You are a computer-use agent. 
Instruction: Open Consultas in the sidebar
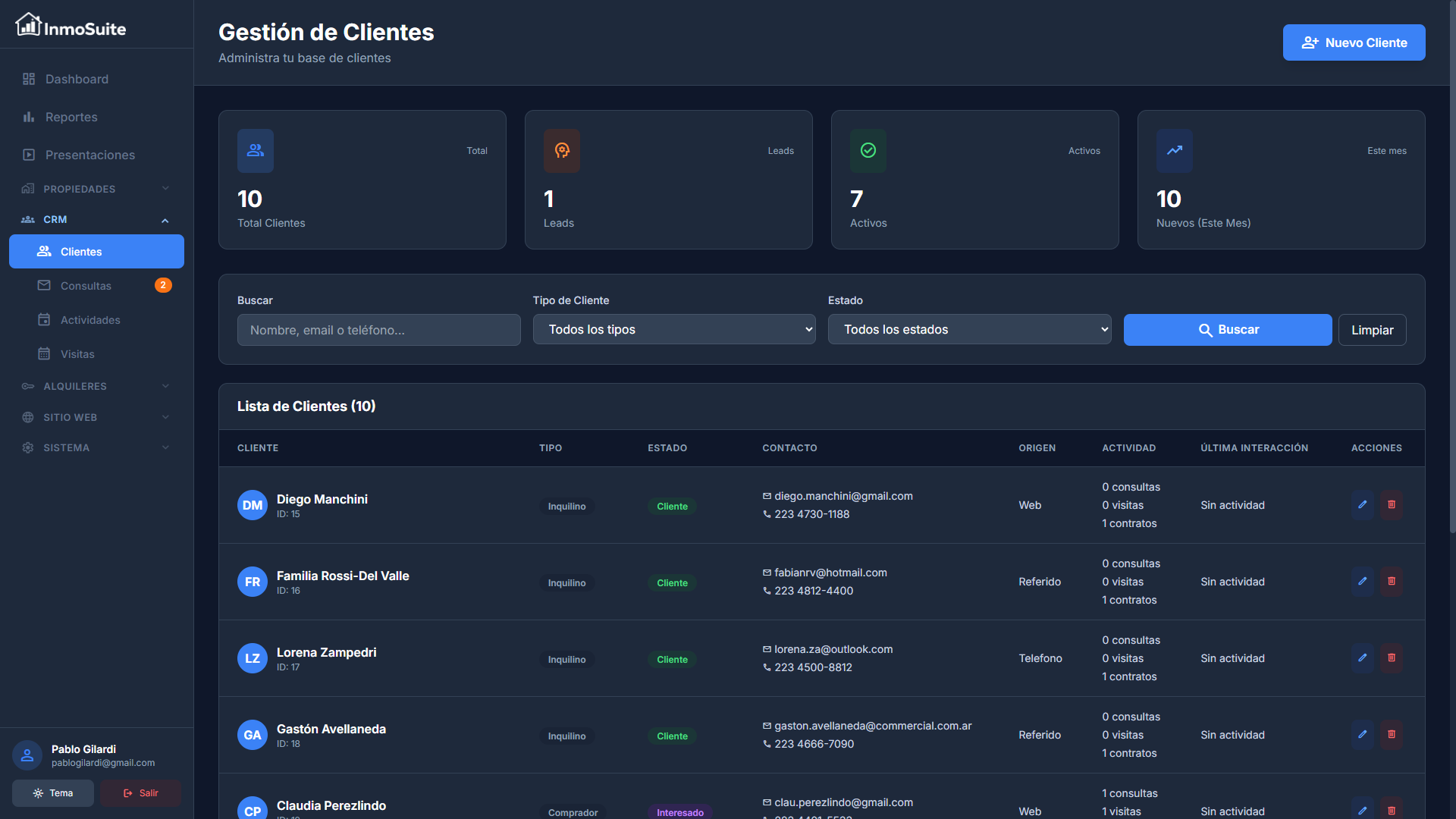pos(86,286)
